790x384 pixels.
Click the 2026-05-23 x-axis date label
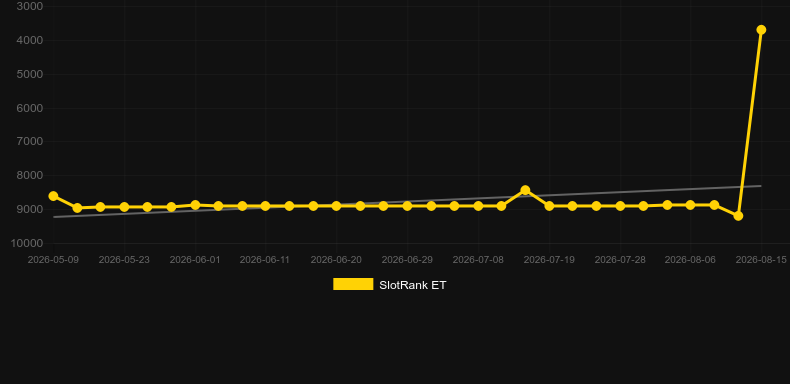(x=124, y=260)
